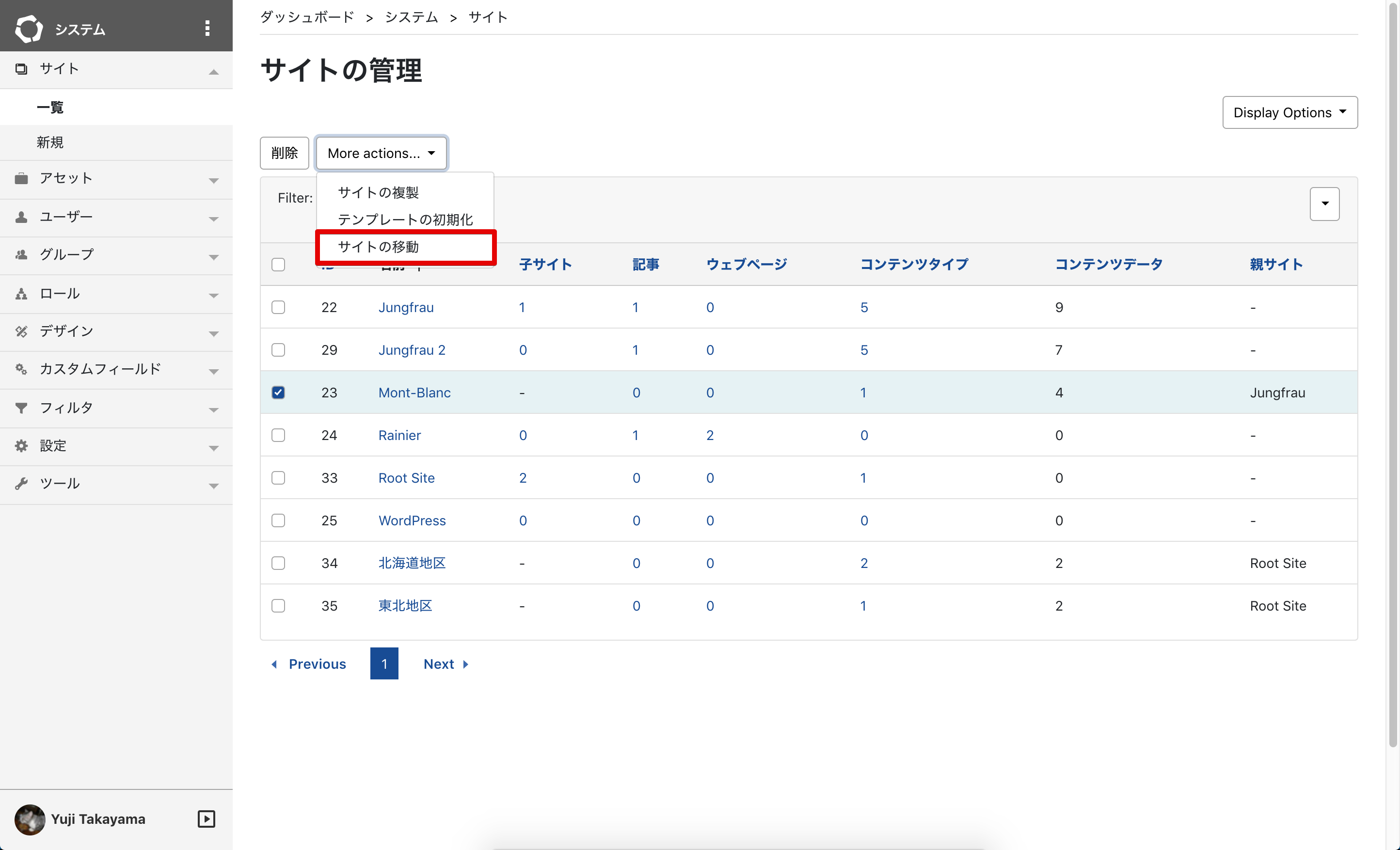Click the Movable Type logo icon

coord(29,29)
